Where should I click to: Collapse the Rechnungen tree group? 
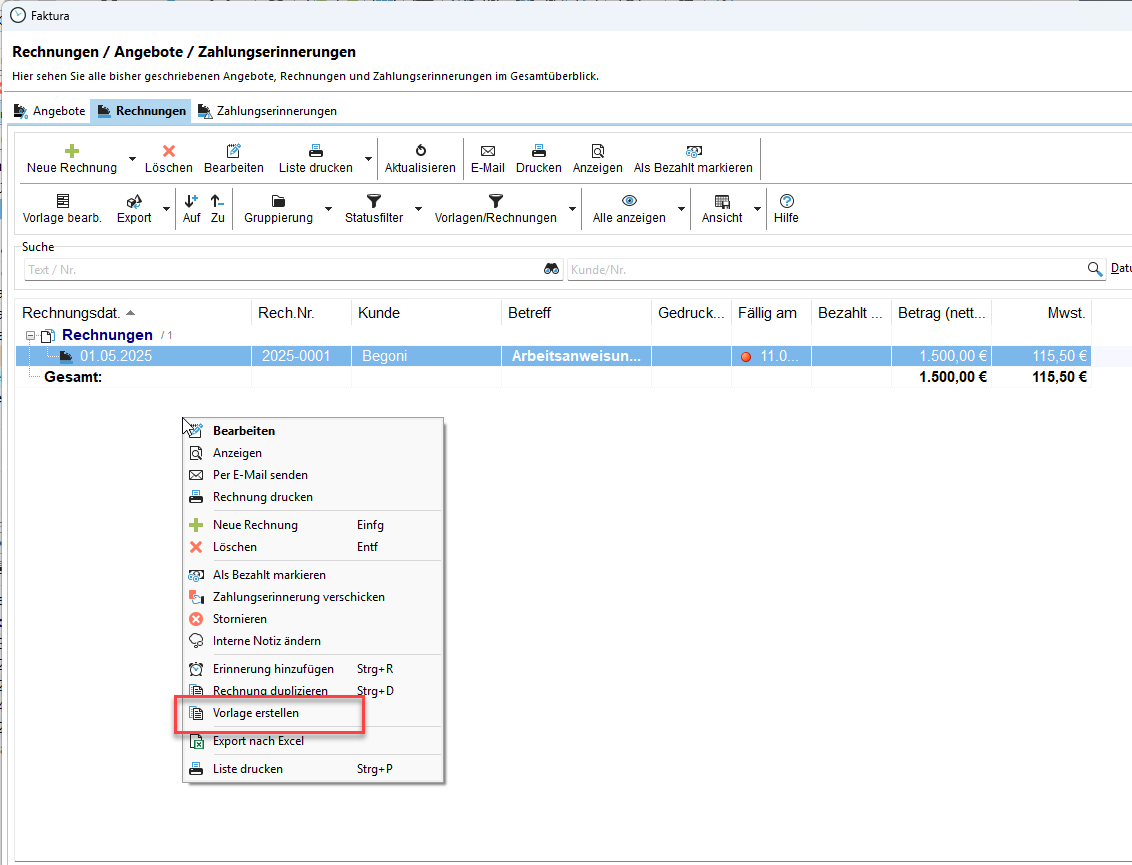30,336
